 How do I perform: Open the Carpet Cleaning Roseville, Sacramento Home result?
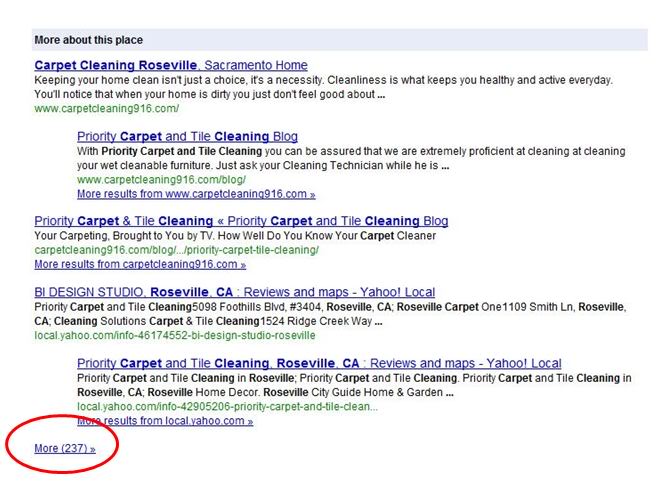(x=170, y=65)
